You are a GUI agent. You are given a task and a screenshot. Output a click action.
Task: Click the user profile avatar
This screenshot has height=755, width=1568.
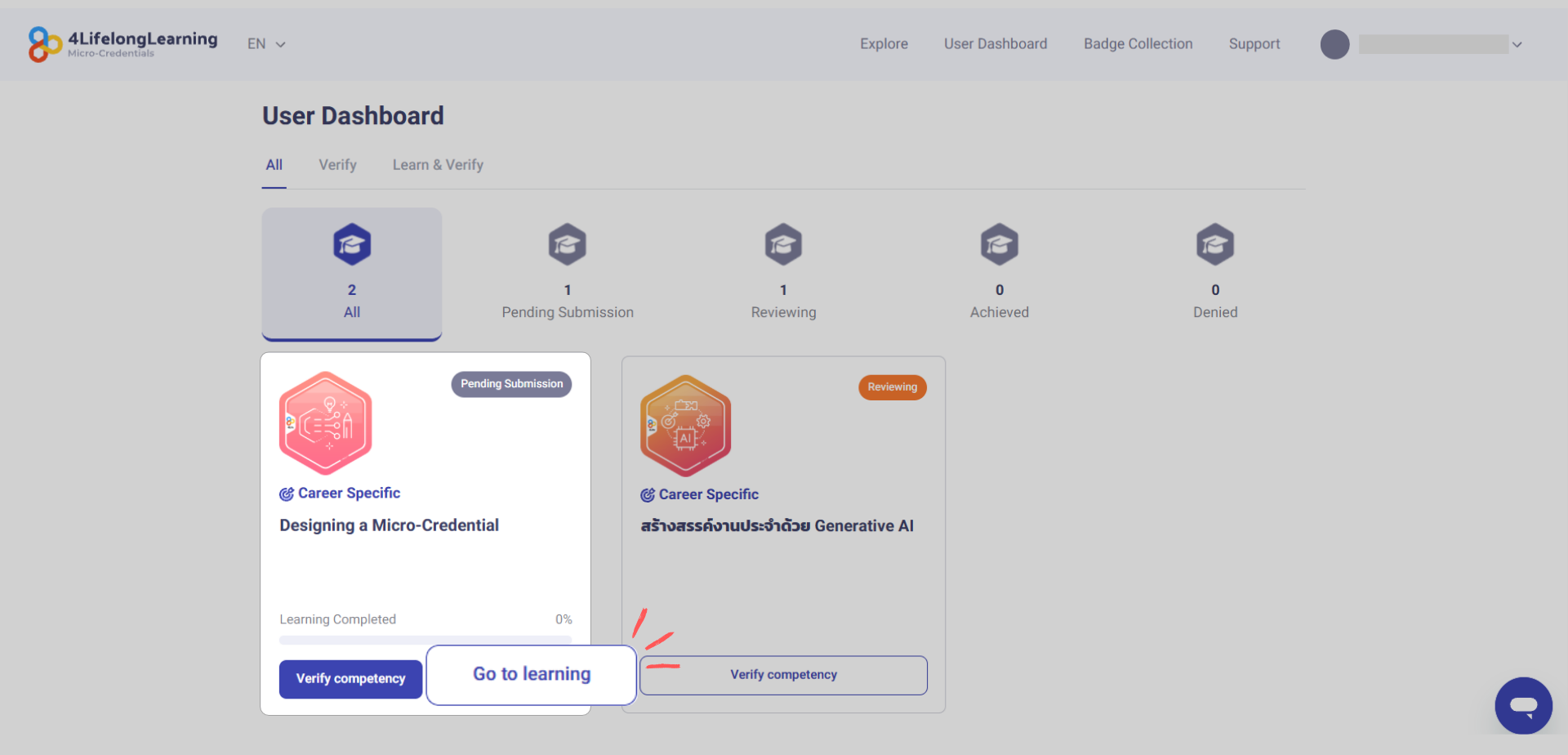tap(1335, 44)
